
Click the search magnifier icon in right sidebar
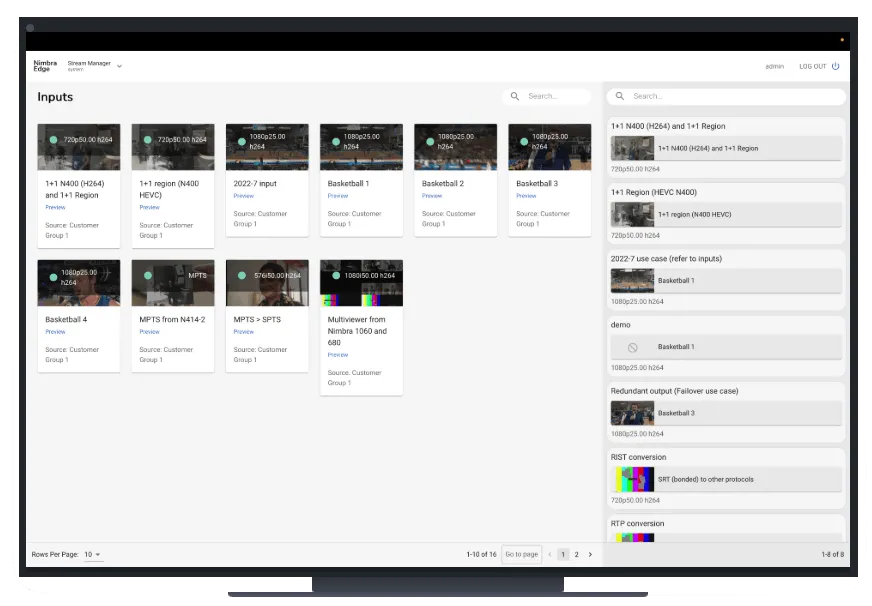620,96
